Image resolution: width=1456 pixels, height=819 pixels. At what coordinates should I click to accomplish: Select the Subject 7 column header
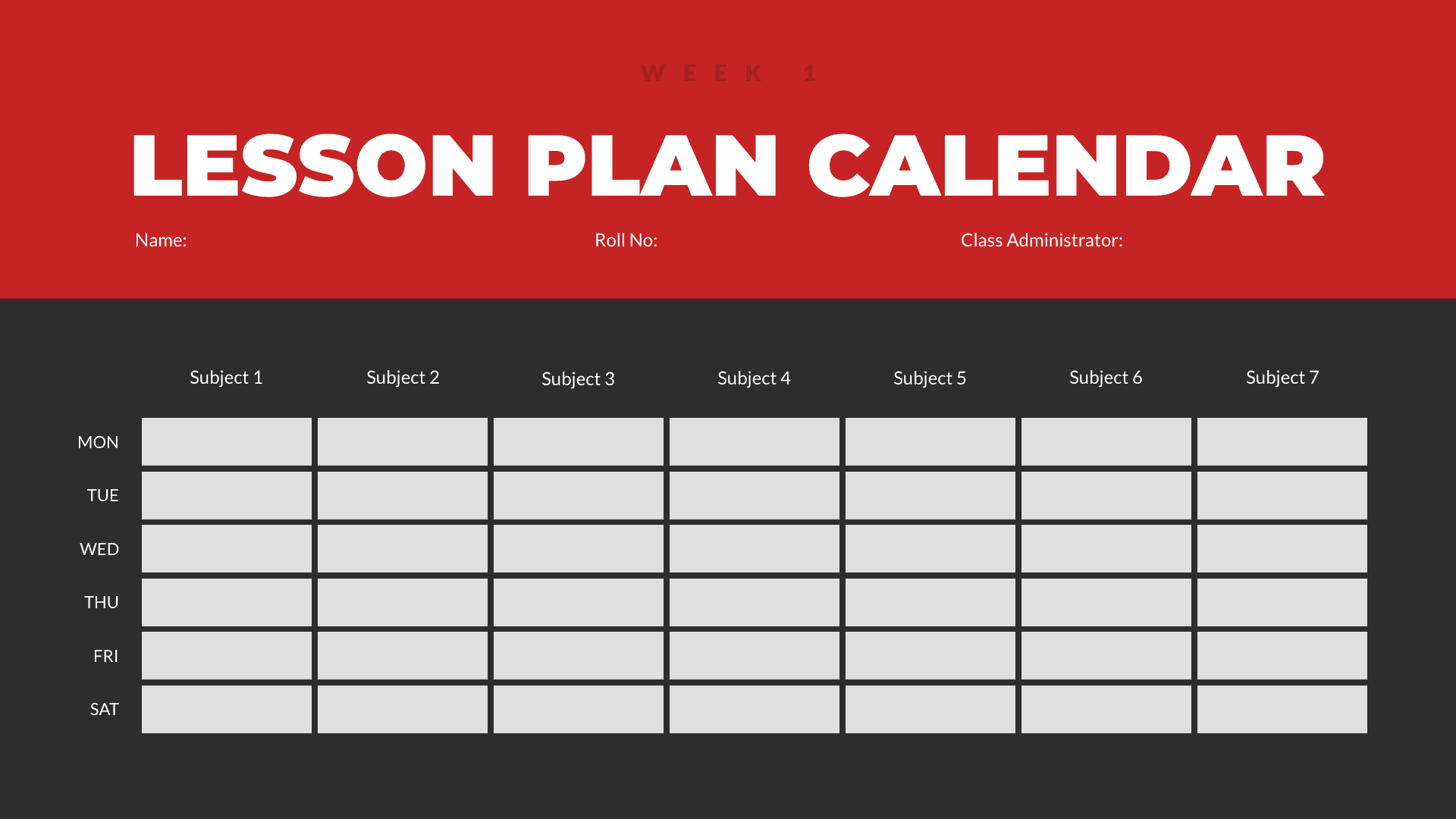point(1282,377)
